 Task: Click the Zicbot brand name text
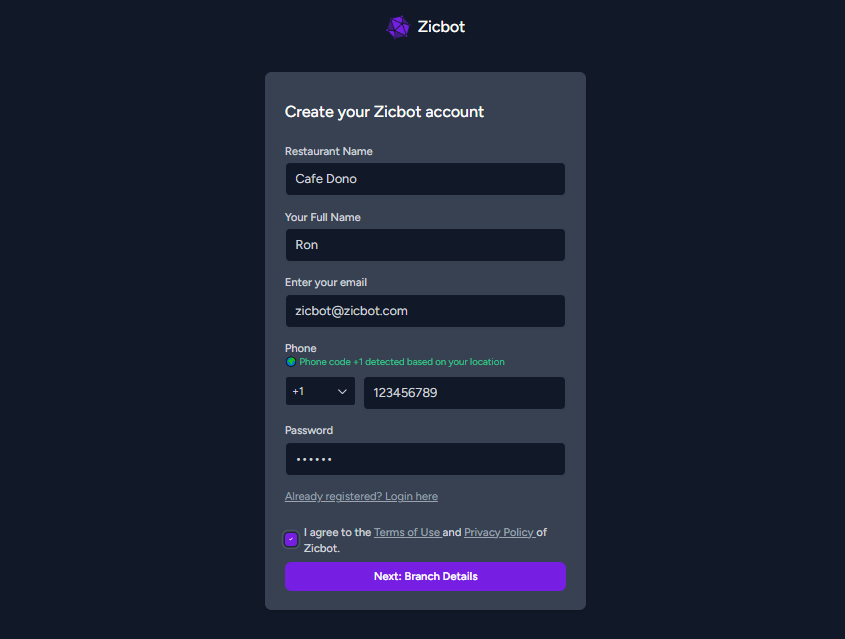[x=441, y=27]
